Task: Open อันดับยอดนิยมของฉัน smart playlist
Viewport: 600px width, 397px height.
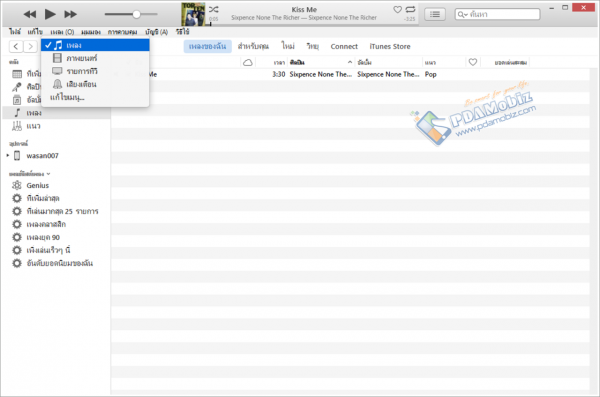Action: 60,263
